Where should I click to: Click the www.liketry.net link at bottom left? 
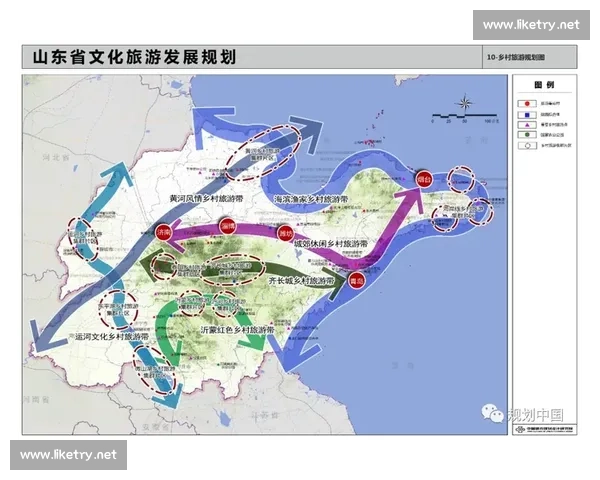pos(68,455)
